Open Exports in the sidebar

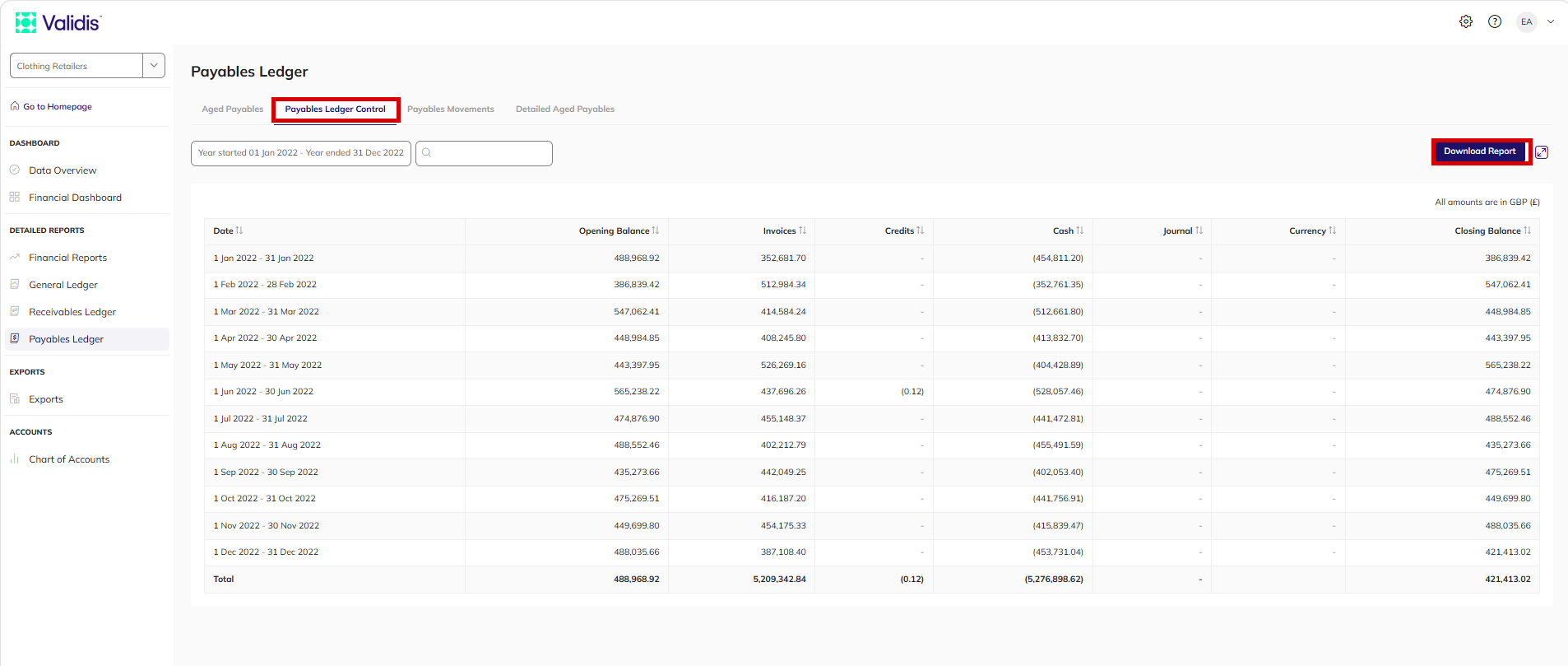[x=46, y=399]
